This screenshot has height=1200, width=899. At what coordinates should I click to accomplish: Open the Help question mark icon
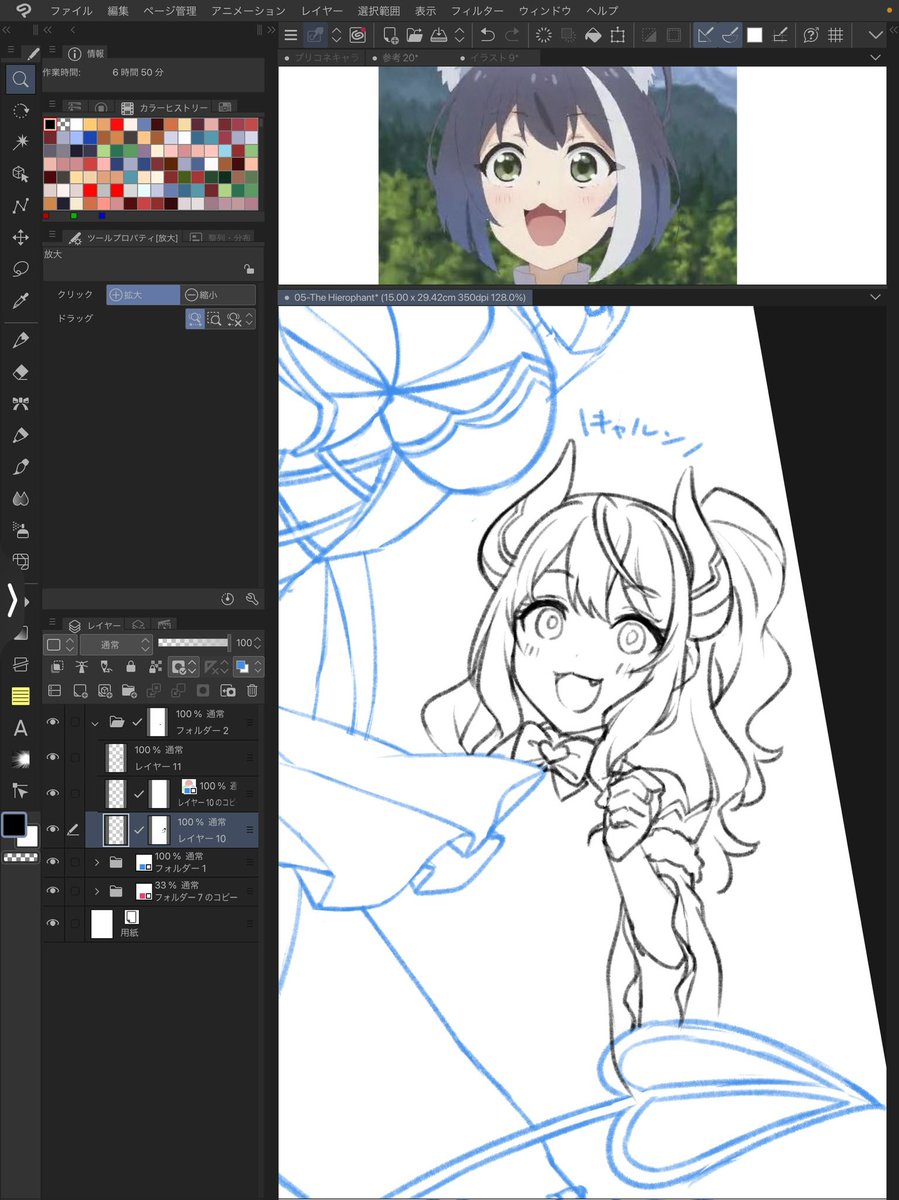810,35
